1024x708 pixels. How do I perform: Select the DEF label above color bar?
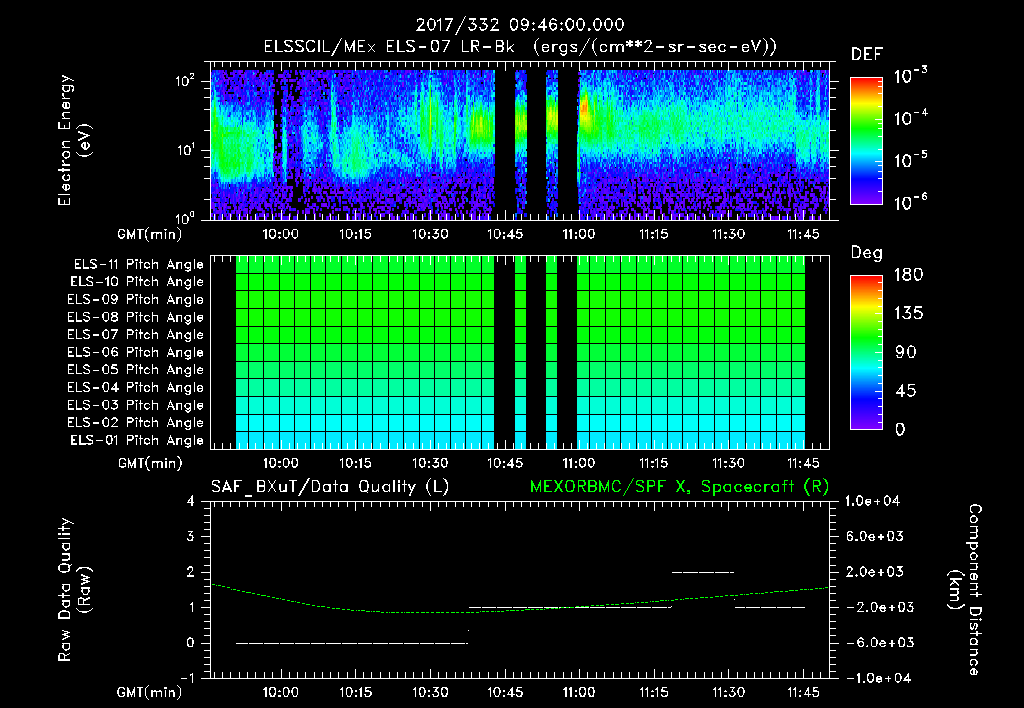[866, 55]
